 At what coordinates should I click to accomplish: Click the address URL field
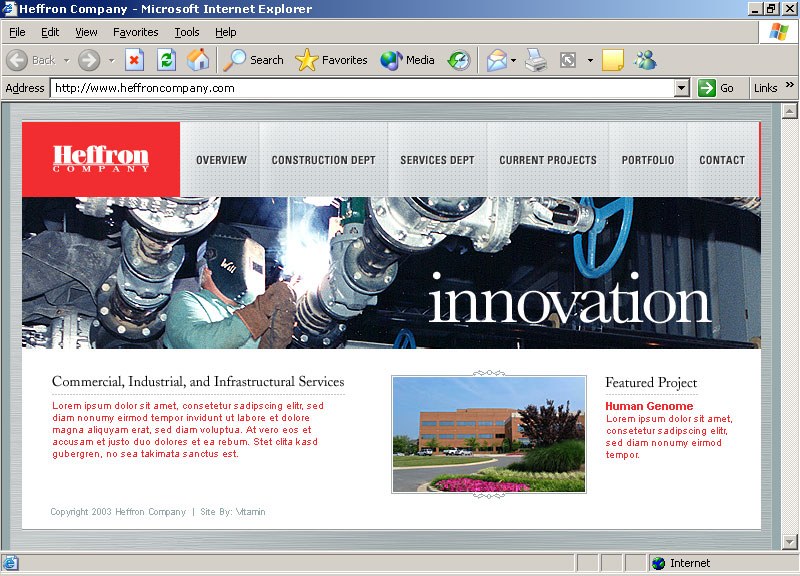(360, 88)
